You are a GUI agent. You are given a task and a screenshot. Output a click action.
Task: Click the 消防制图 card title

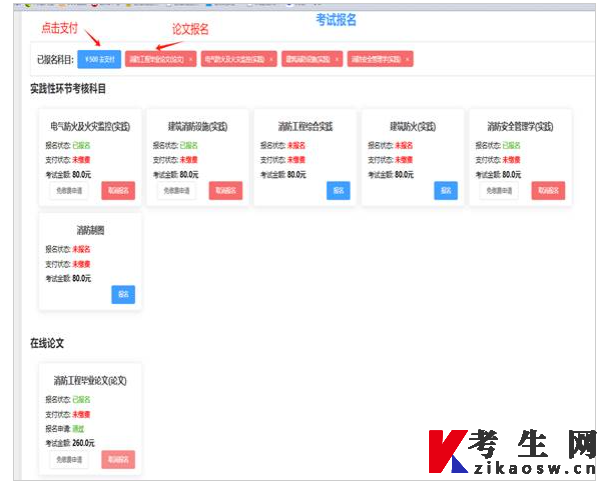(x=90, y=230)
